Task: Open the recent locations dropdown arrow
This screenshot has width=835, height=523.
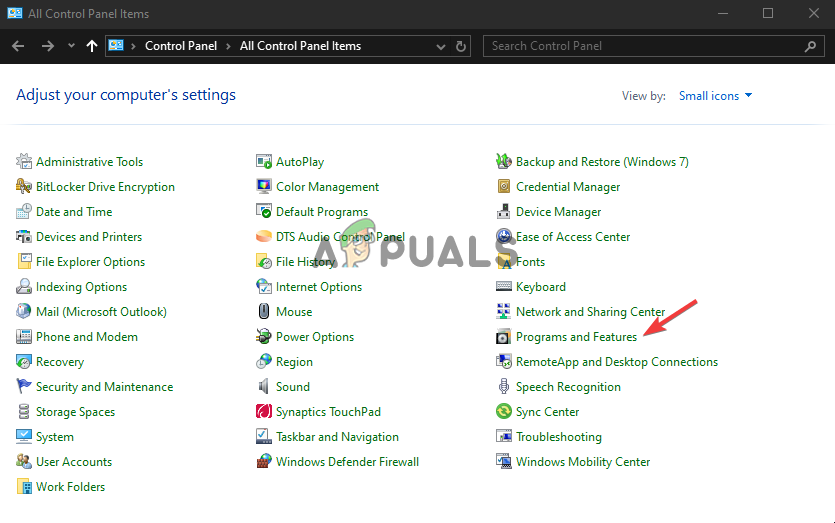Action: point(71,46)
